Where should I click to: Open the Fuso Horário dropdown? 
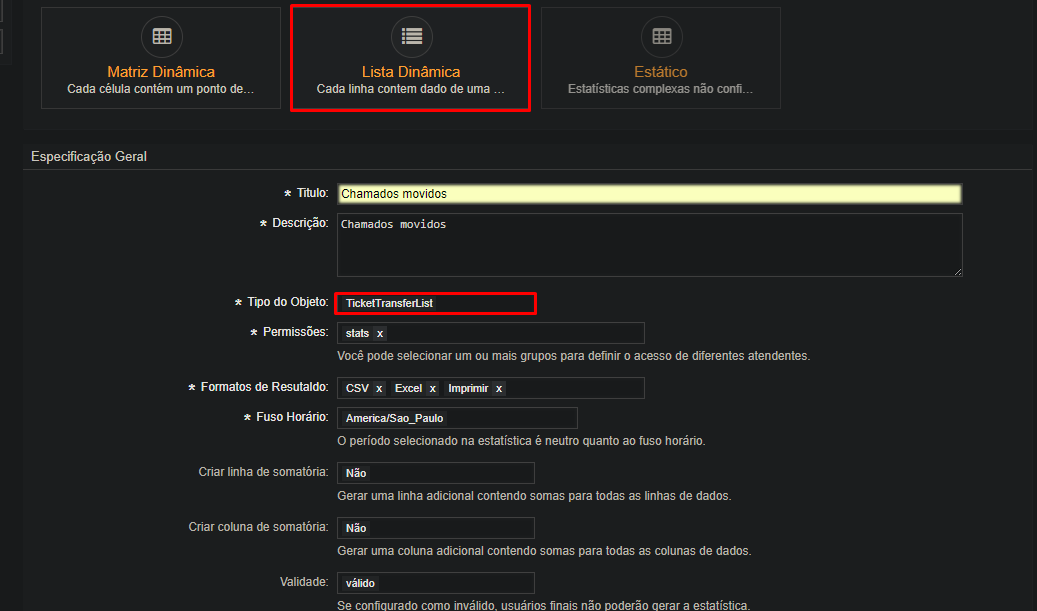(457, 418)
